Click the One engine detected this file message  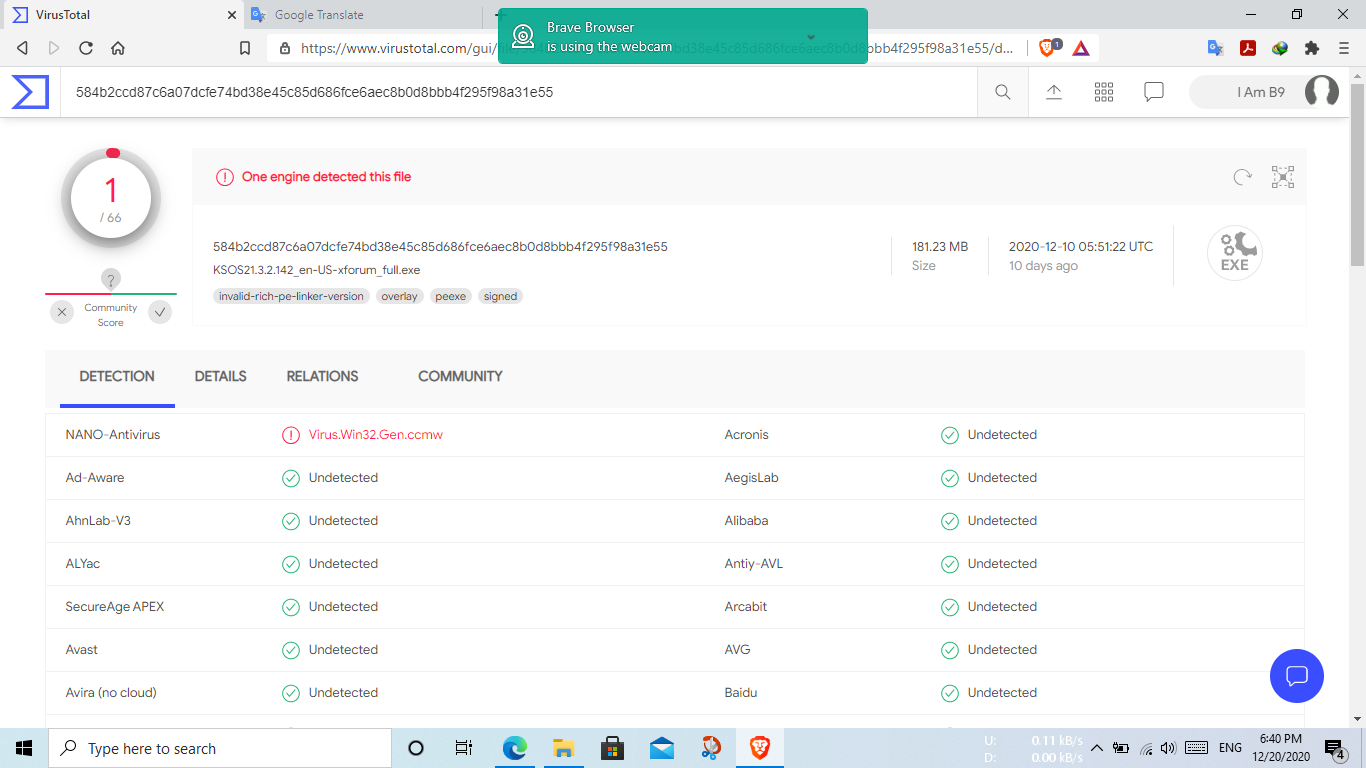pos(326,177)
